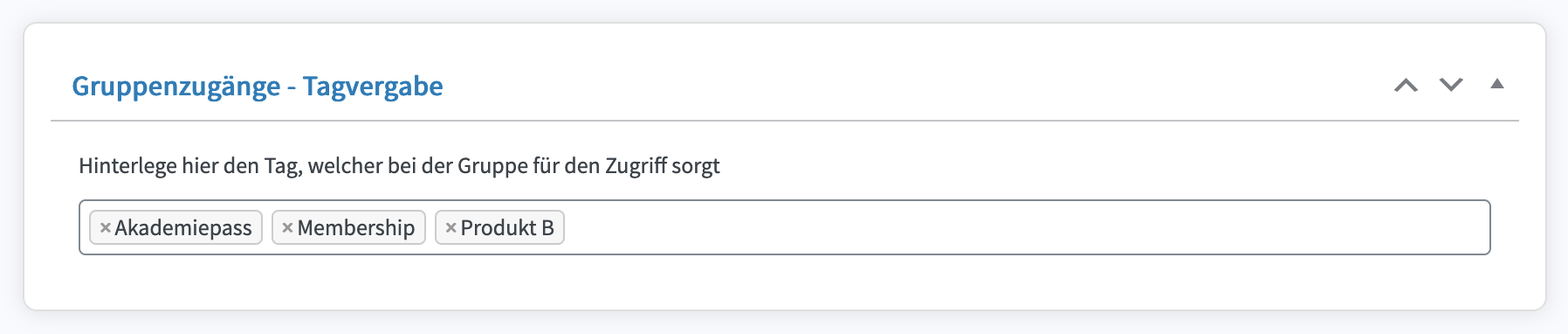Select the Akademiepass tag label

[x=183, y=227]
